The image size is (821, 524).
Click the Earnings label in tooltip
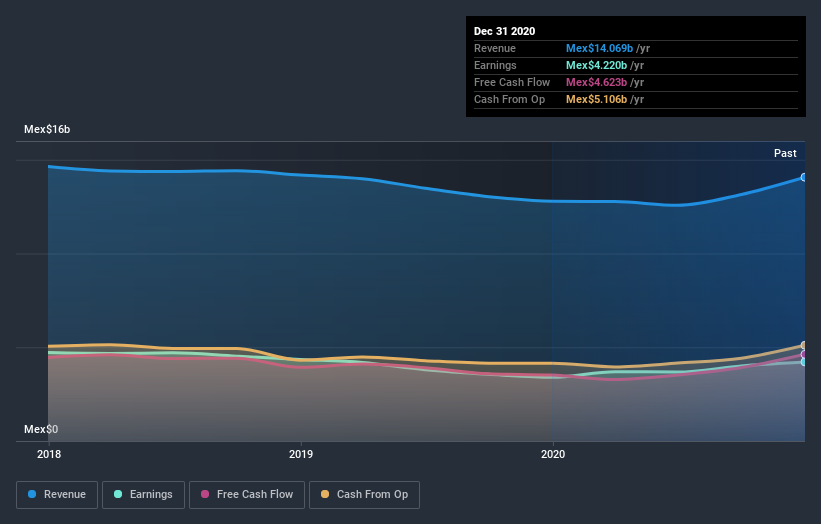(495, 65)
